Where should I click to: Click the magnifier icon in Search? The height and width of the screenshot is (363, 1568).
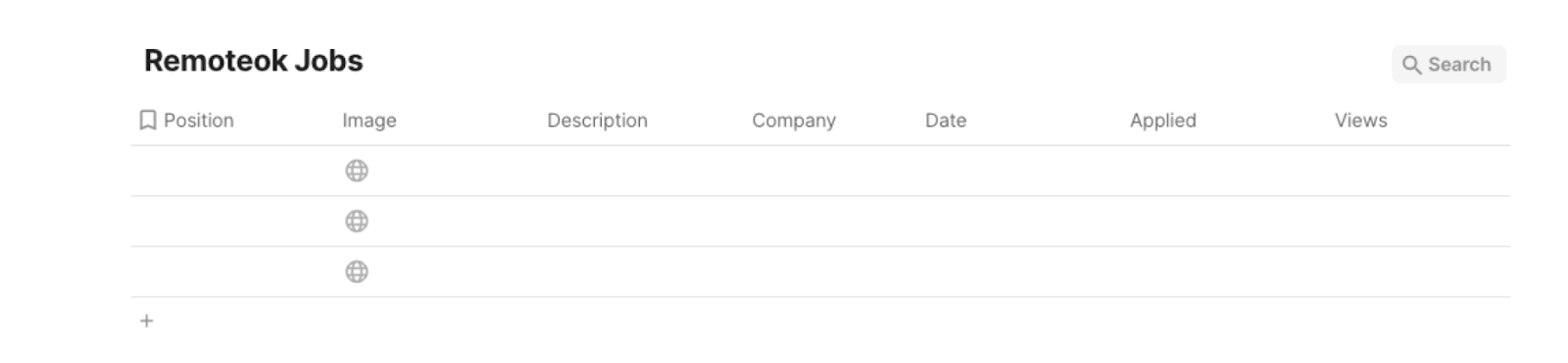click(1411, 65)
